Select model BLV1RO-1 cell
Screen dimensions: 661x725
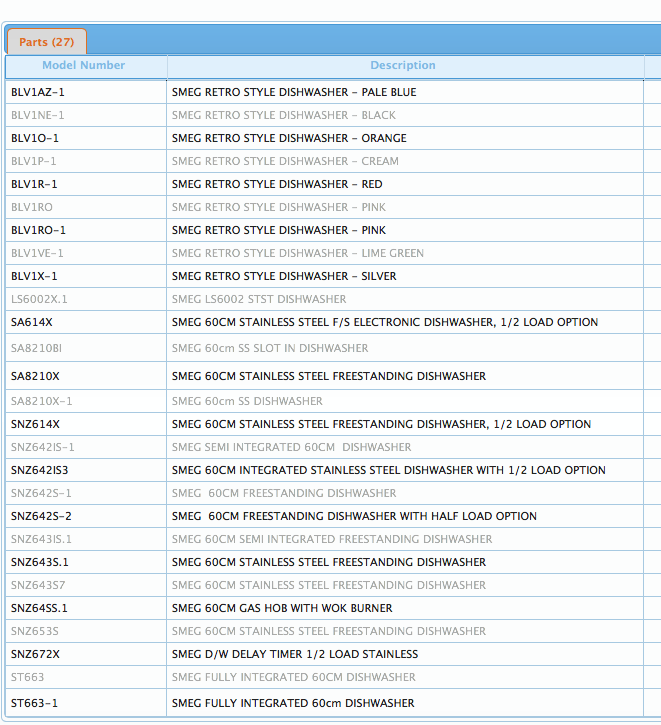[x=86, y=230]
